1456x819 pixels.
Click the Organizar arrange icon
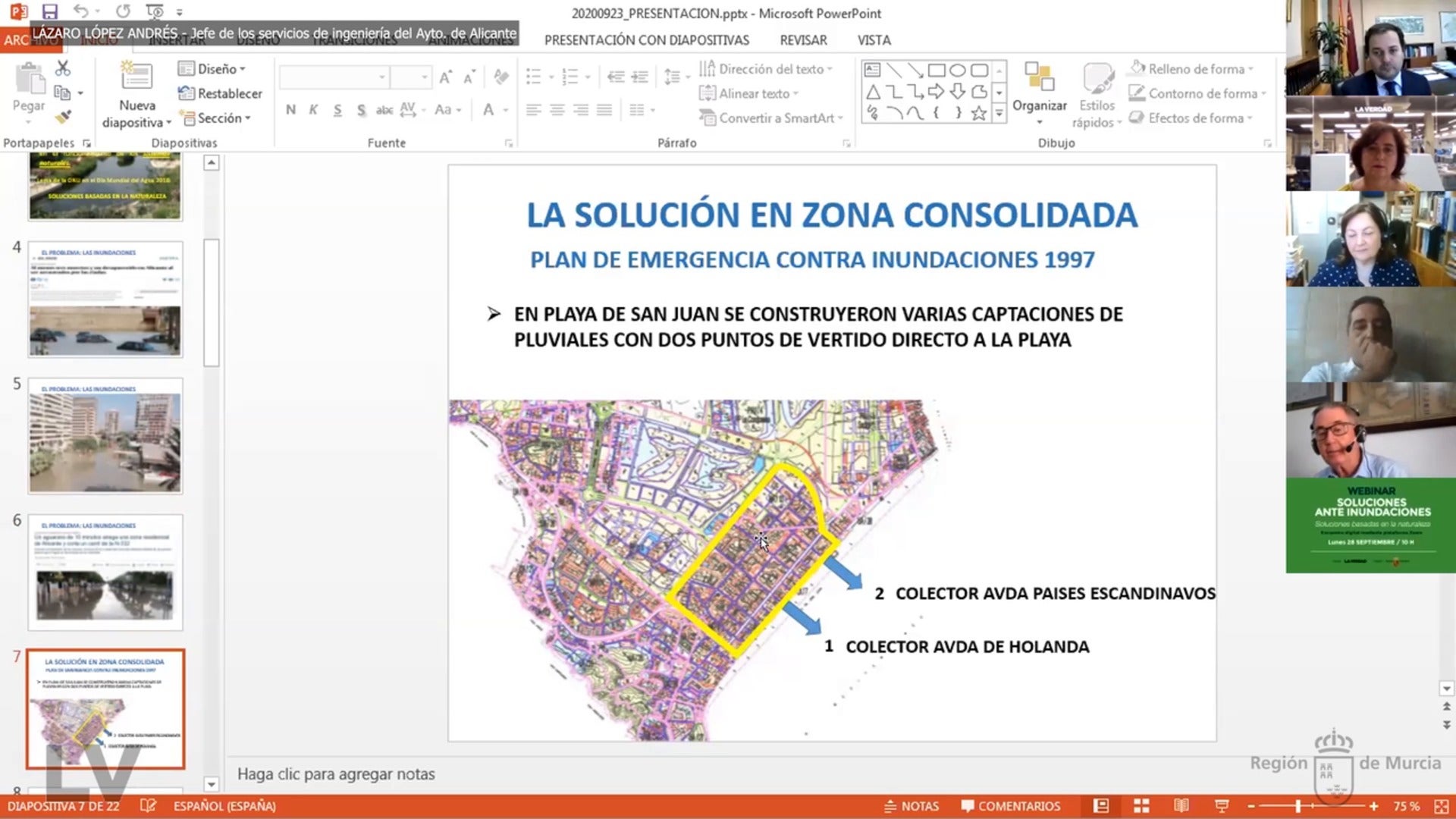(x=1039, y=80)
